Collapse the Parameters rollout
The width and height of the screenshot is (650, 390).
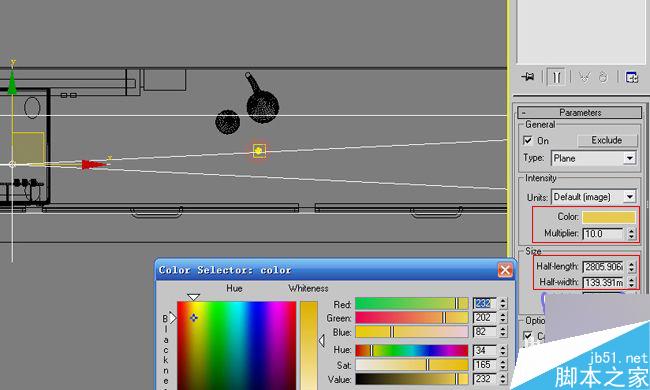pos(524,112)
